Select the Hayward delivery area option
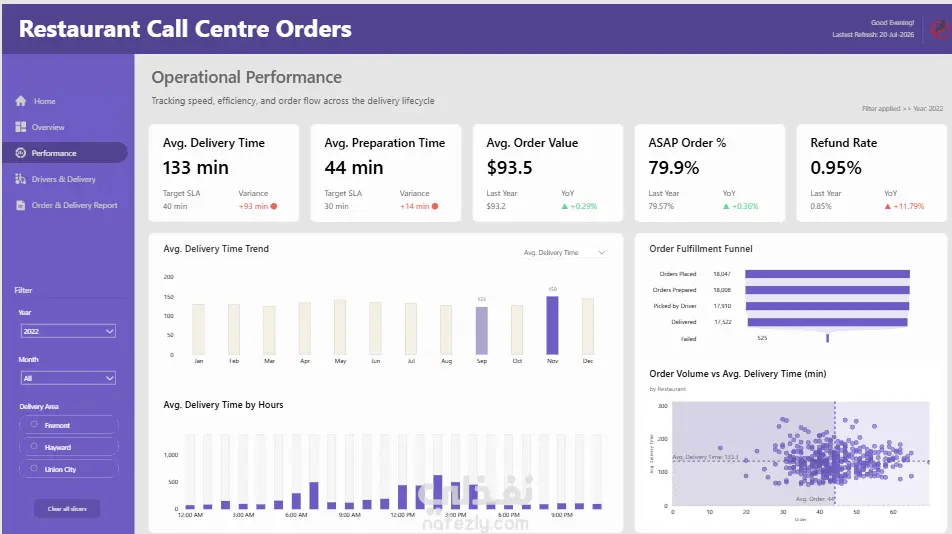 (x=69, y=447)
